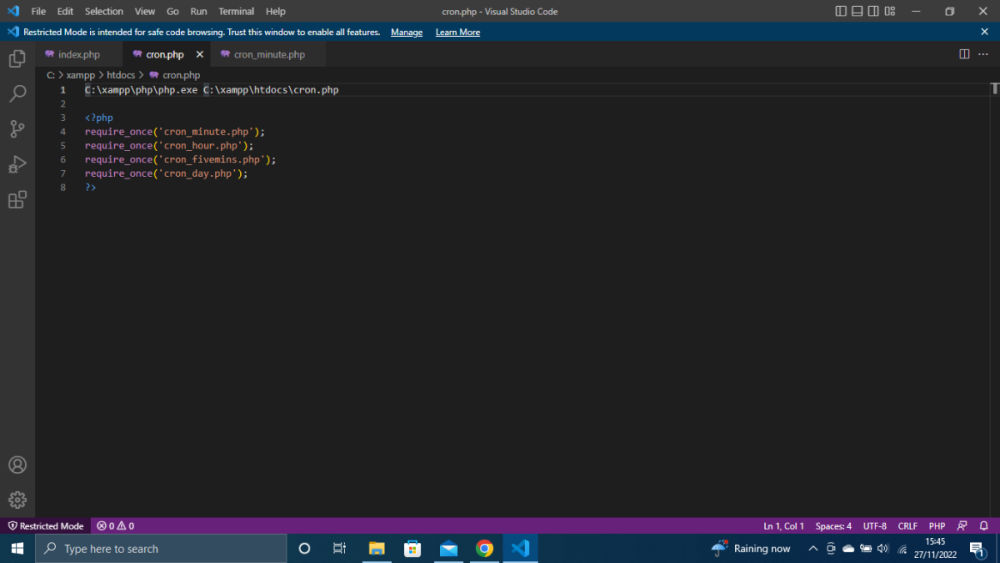Open the Terminal menu

tap(236, 12)
